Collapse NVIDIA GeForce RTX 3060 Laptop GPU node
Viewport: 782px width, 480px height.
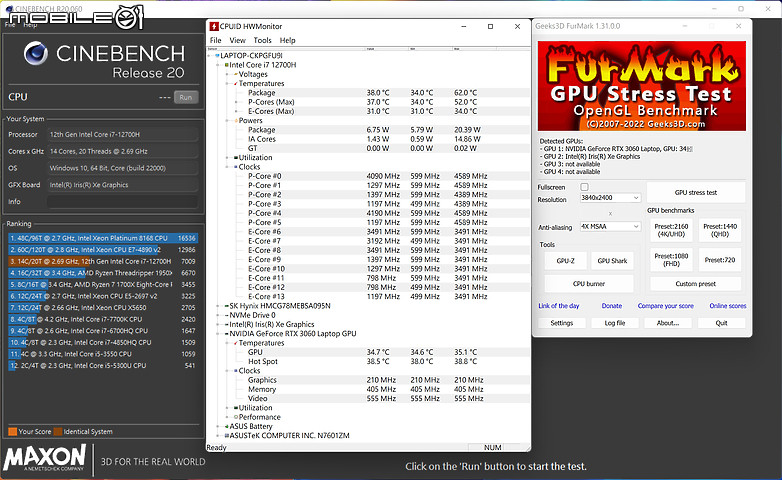pos(218,333)
